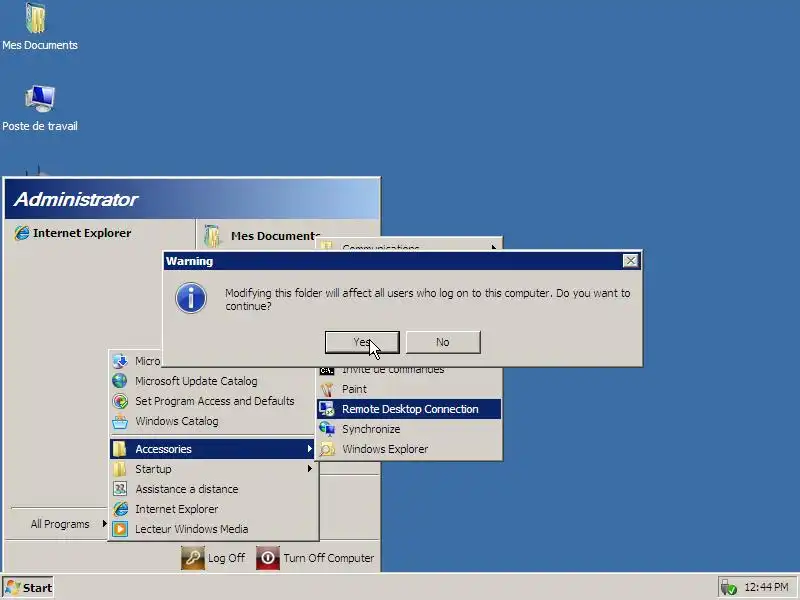
Task: Click the Log Off label
Action: click(227, 558)
